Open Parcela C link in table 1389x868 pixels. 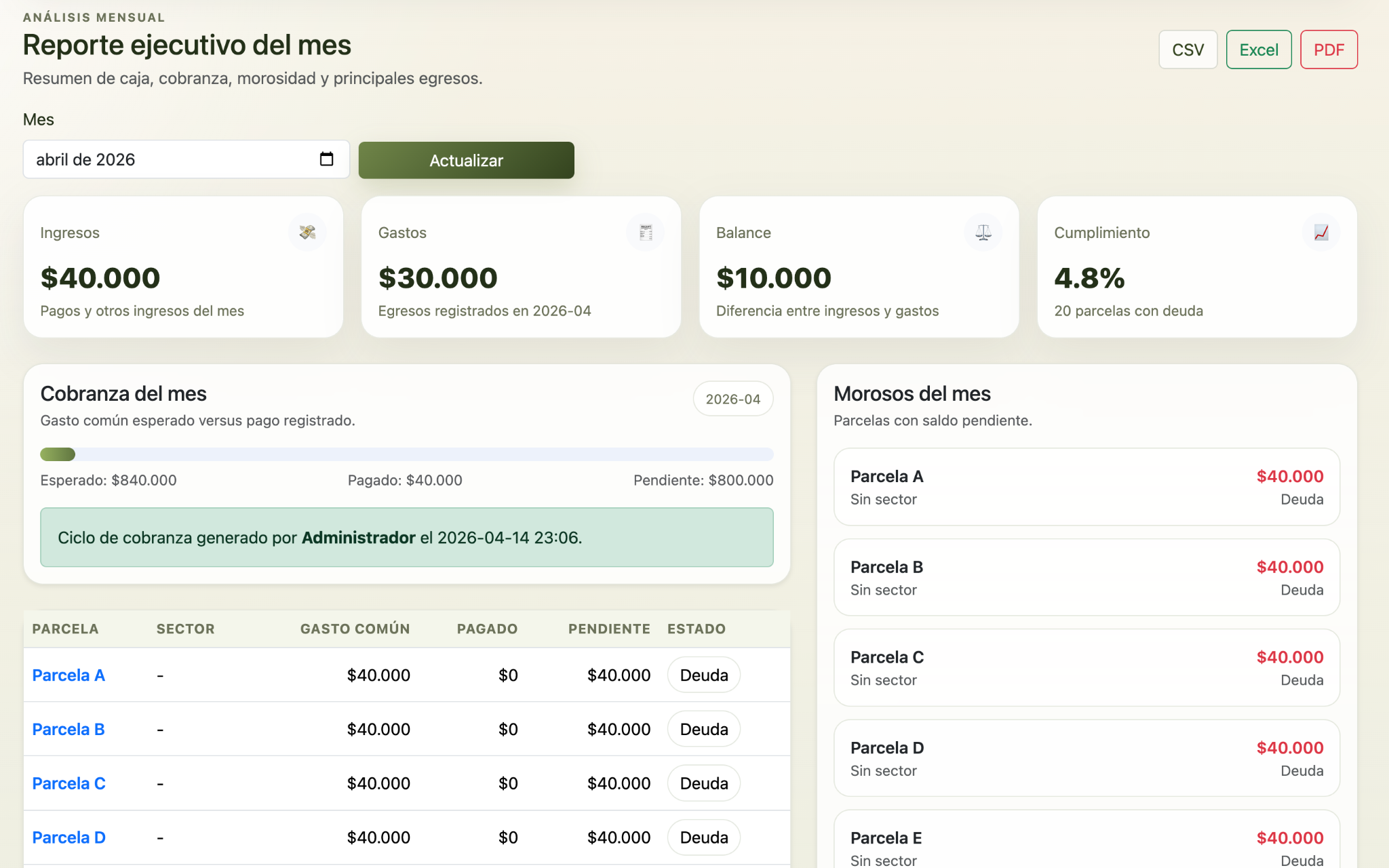click(x=69, y=784)
